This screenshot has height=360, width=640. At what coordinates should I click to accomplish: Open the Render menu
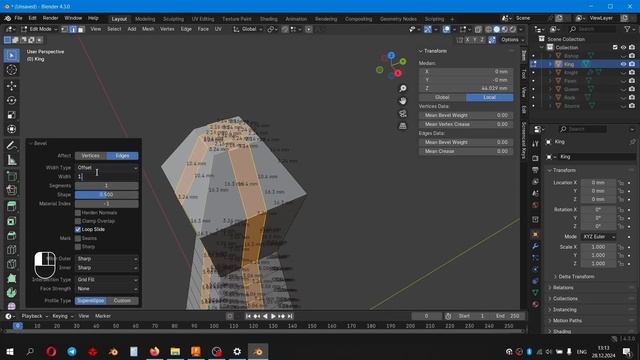click(x=50, y=18)
